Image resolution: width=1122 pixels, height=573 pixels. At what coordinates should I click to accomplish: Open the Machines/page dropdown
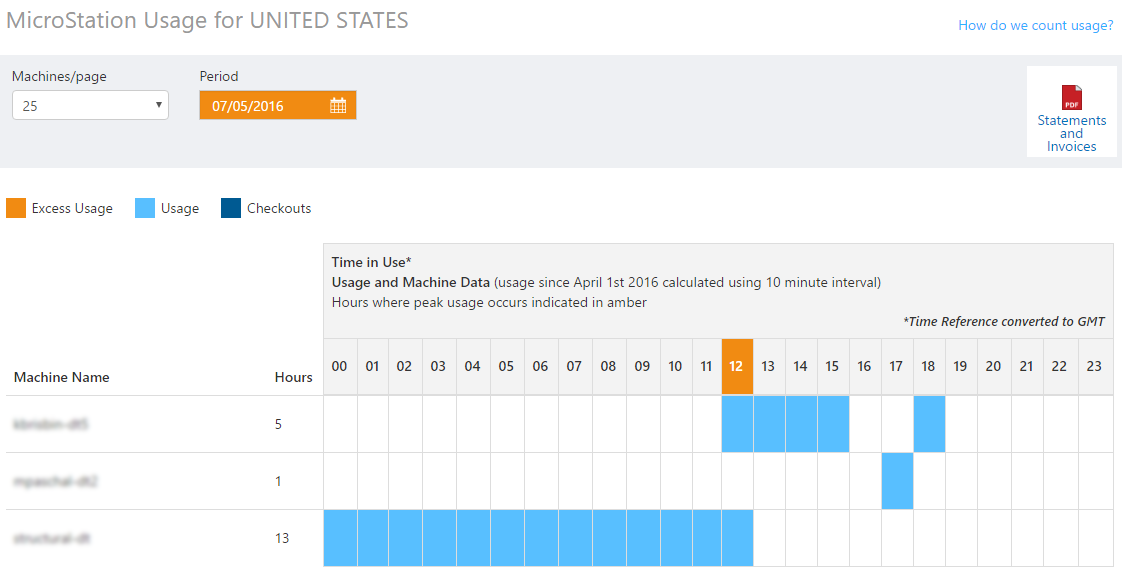click(x=90, y=105)
